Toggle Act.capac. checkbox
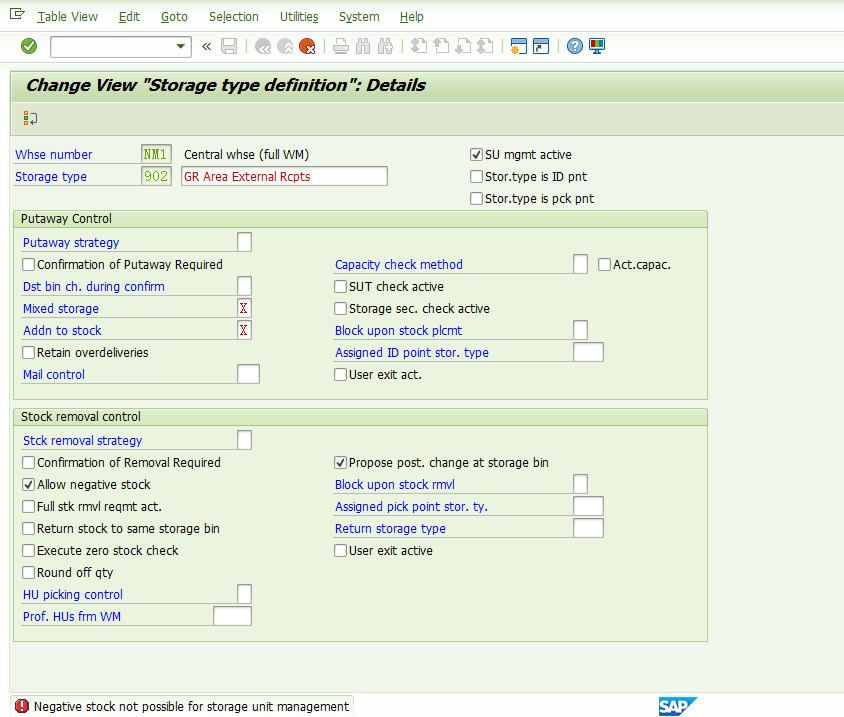Viewport: 844px width, 717px height. [604, 265]
